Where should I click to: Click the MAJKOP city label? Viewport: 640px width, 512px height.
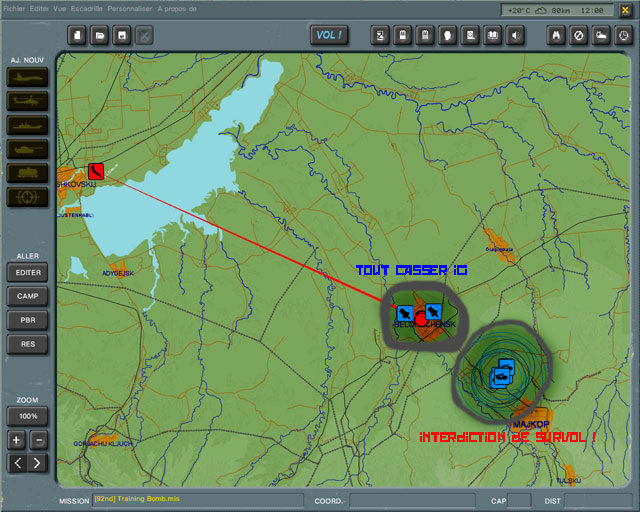point(531,424)
